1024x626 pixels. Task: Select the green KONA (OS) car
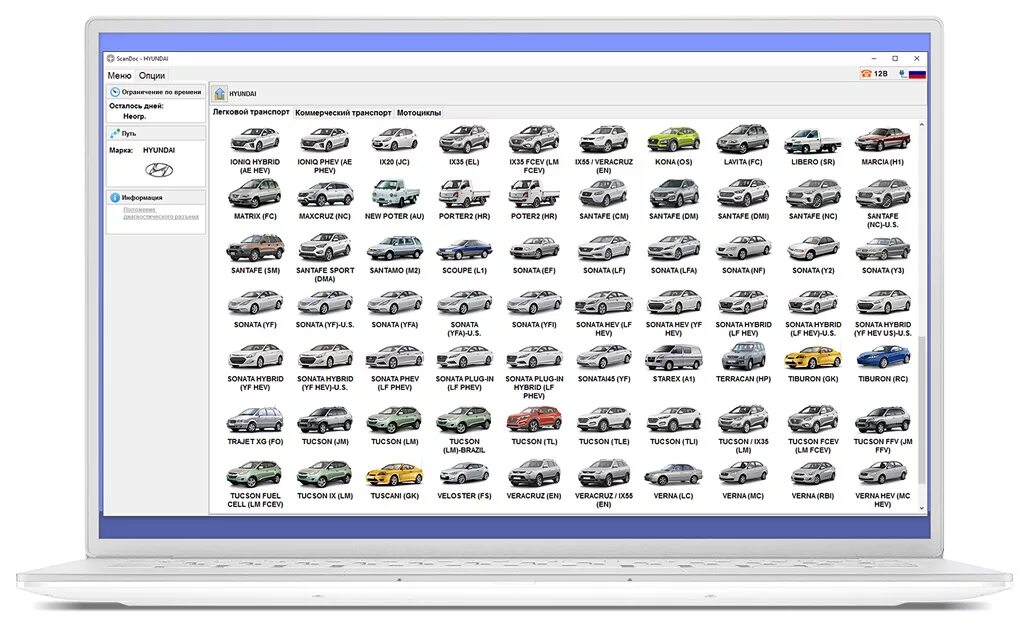pos(673,146)
